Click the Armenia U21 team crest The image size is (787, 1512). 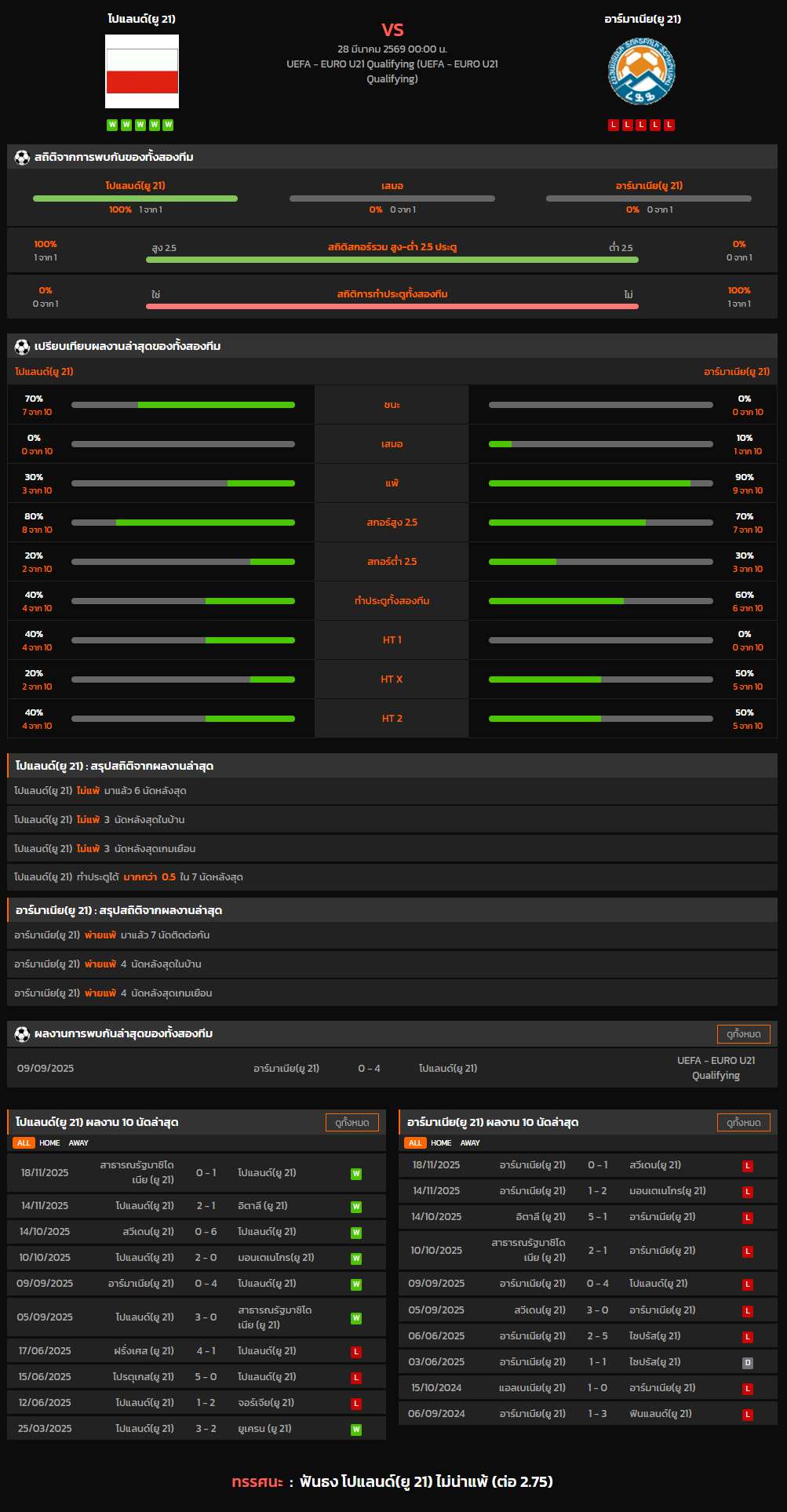642,71
